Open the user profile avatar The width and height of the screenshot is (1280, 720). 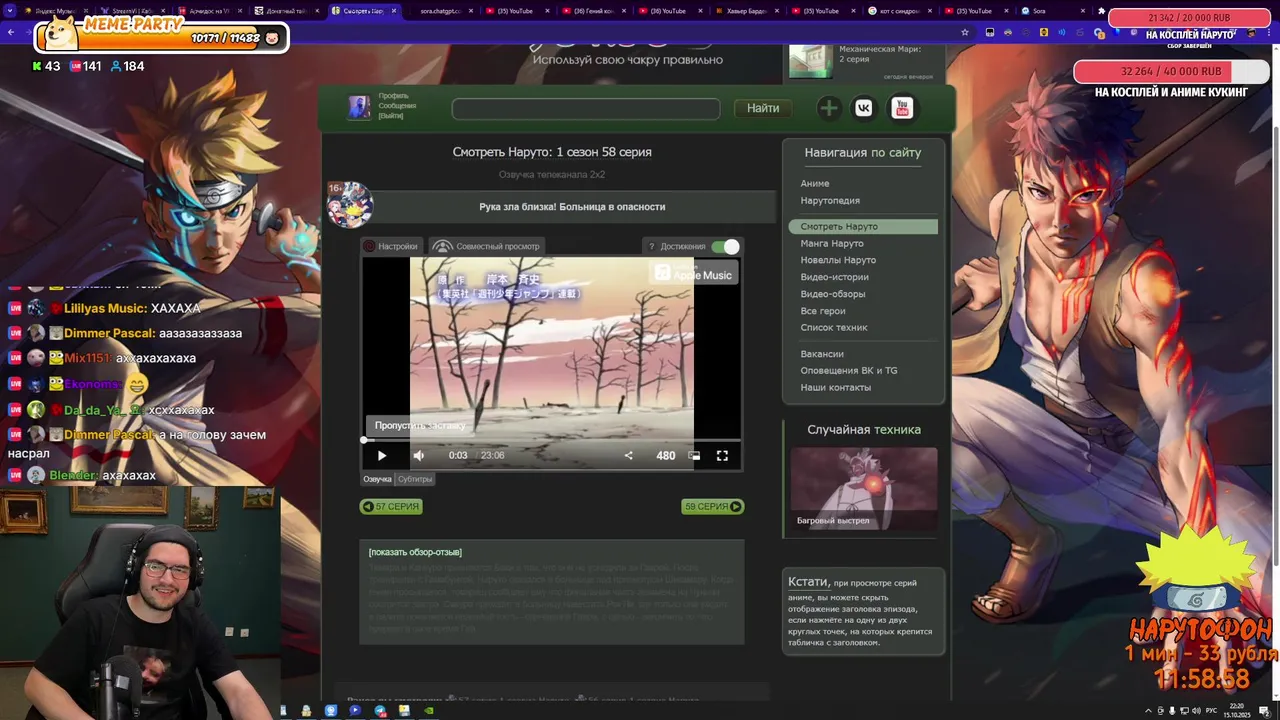tap(359, 108)
